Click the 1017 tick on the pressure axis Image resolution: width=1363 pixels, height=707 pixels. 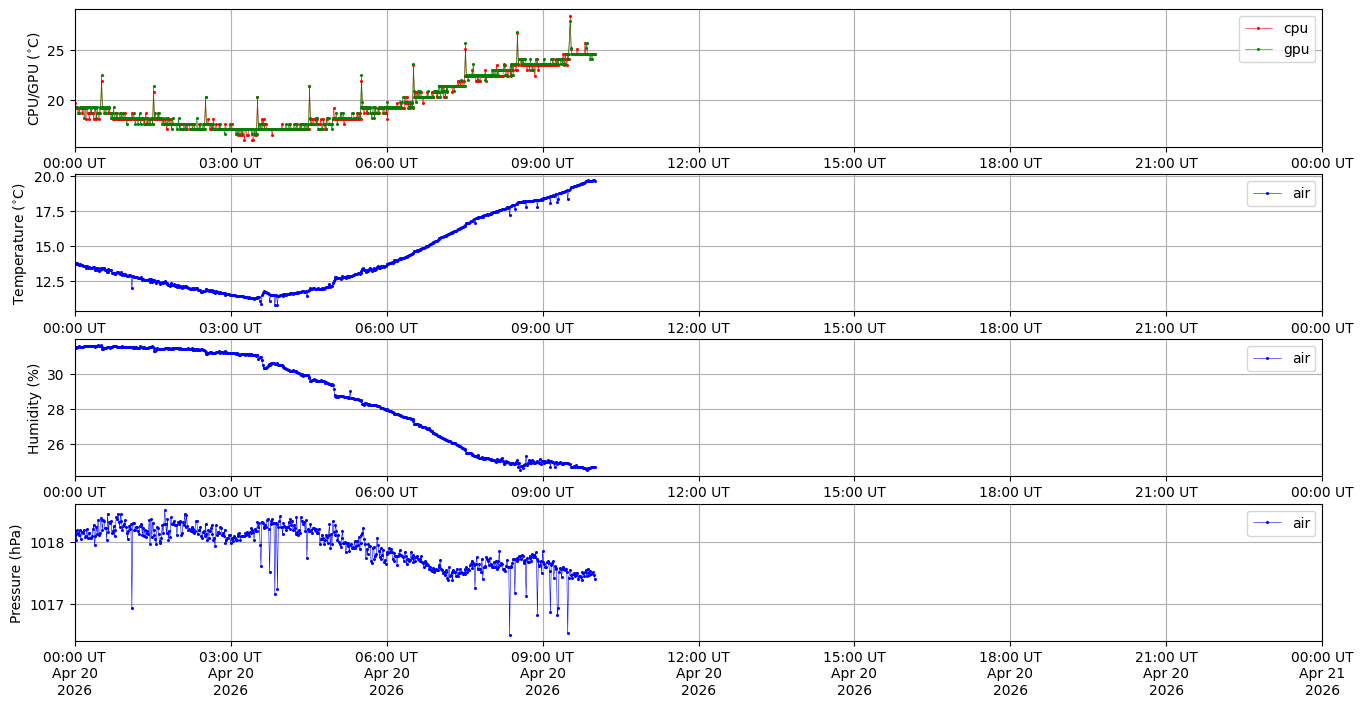[48, 604]
